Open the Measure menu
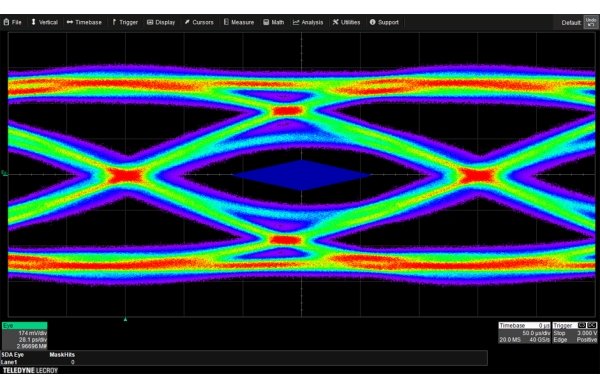The height and width of the screenshot is (390, 600). click(x=239, y=22)
